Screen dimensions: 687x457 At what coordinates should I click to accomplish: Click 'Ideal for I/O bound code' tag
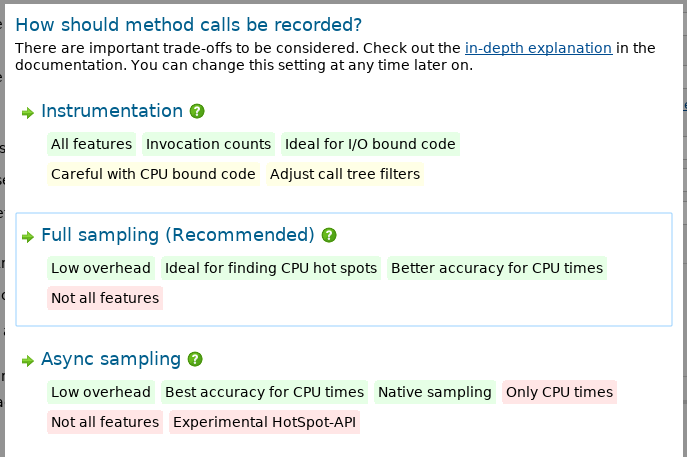click(x=370, y=144)
